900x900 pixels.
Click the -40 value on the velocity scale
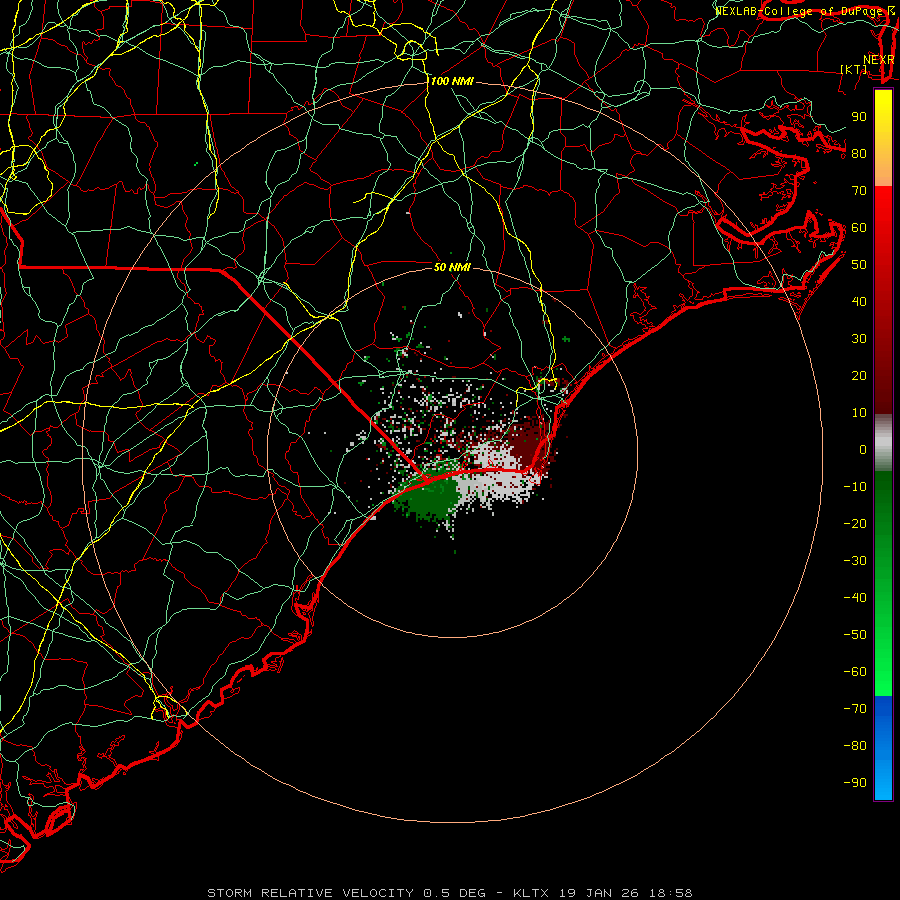[855, 598]
